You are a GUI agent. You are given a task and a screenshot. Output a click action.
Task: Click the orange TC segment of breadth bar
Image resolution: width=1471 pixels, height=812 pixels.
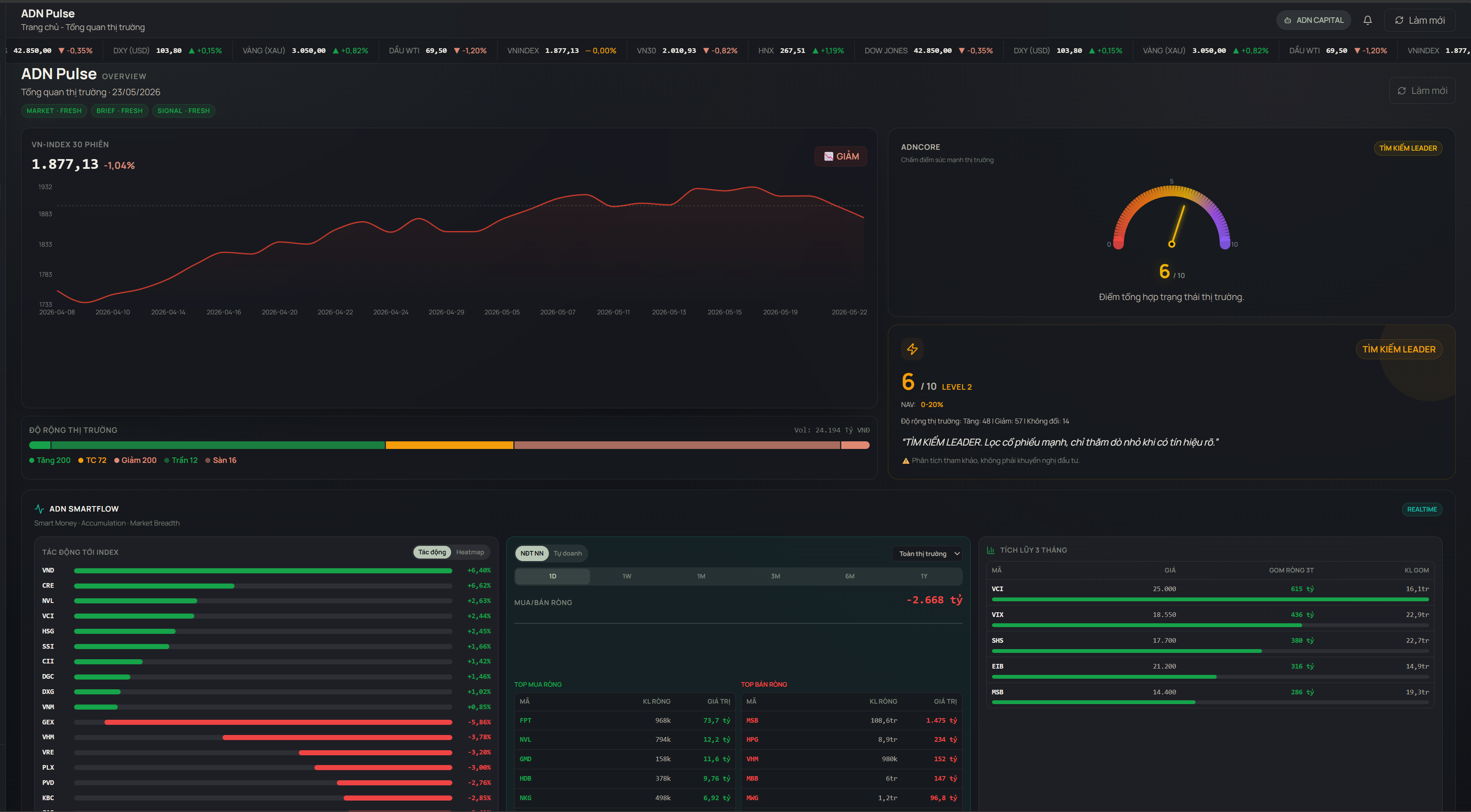click(x=449, y=445)
